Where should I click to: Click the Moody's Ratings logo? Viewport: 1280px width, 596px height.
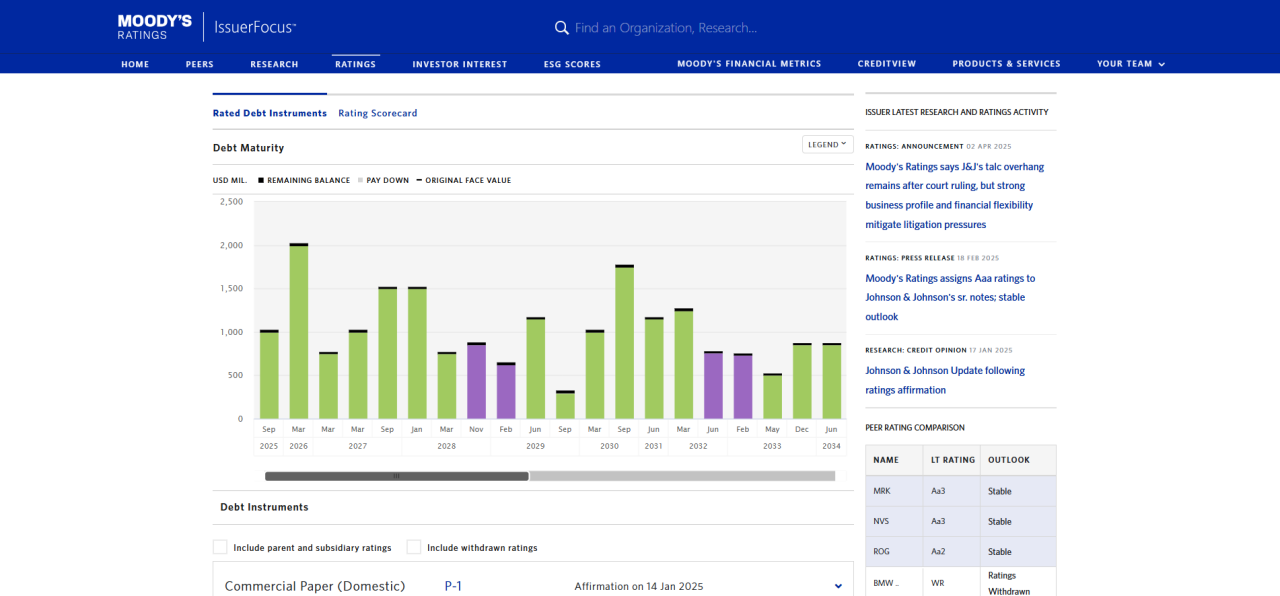click(154, 27)
